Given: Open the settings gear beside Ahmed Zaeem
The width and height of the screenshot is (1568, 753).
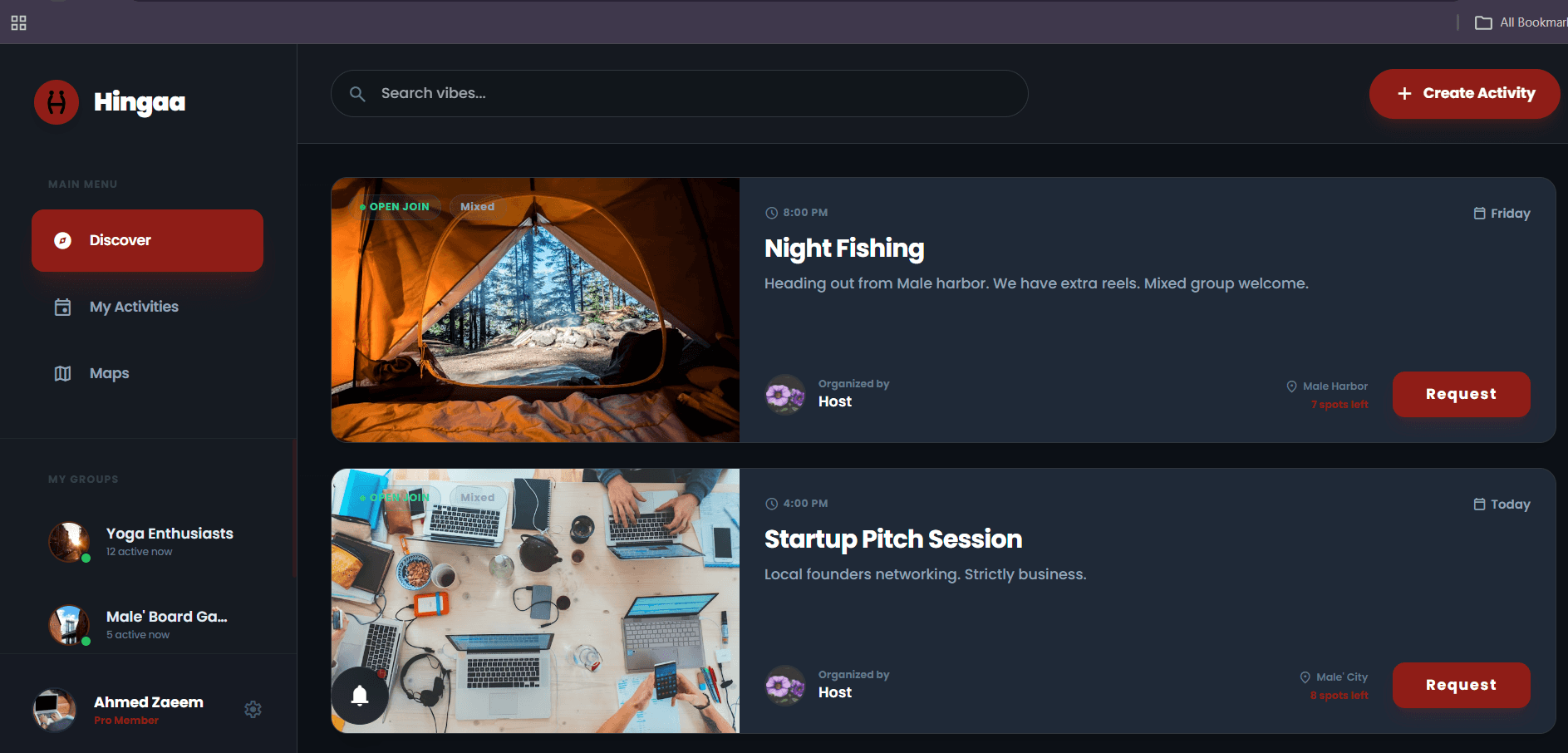Looking at the screenshot, I should (253, 709).
